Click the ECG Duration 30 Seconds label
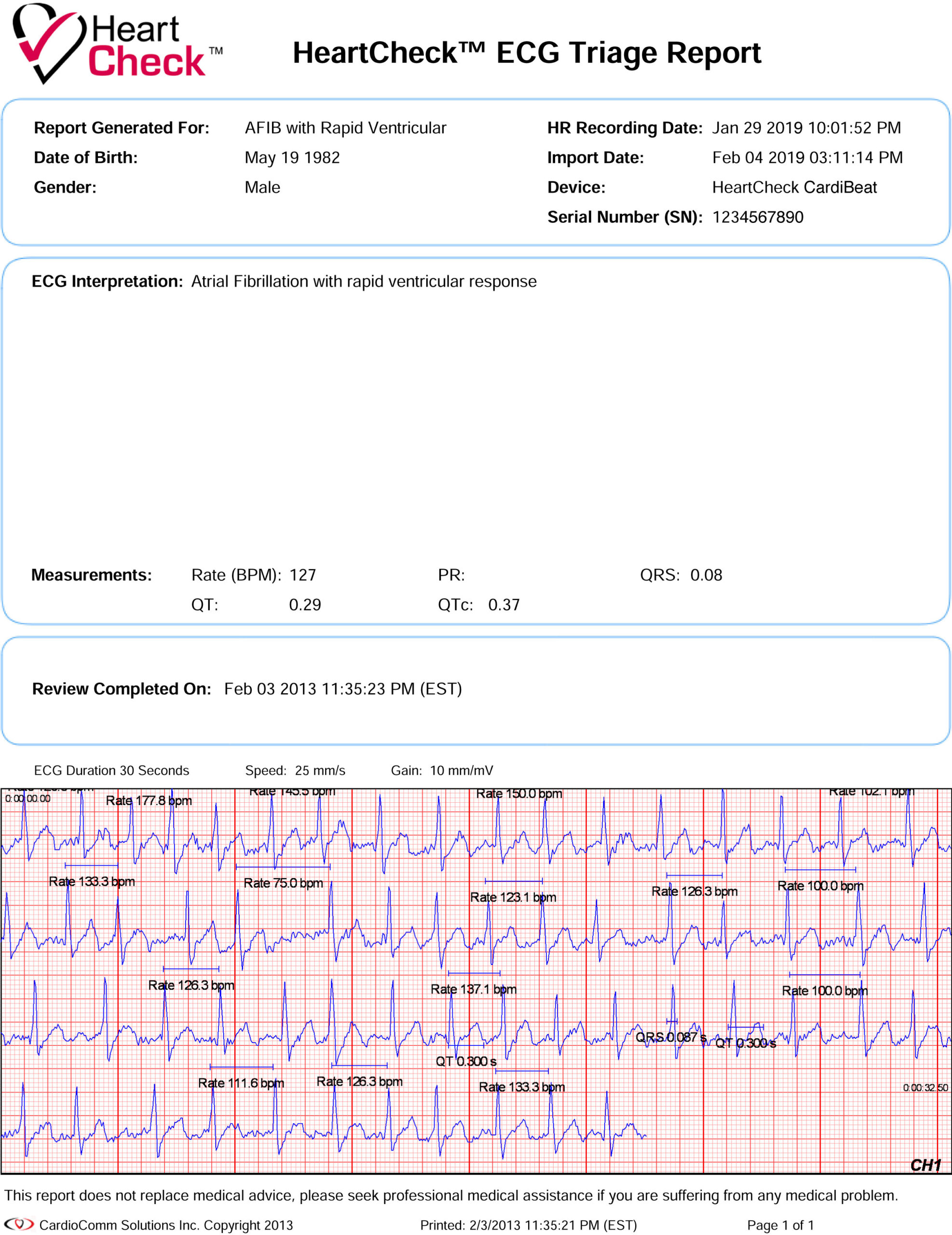Image resolution: width=952 pixels, height=1235 pixels. click(x=111, y=770)
